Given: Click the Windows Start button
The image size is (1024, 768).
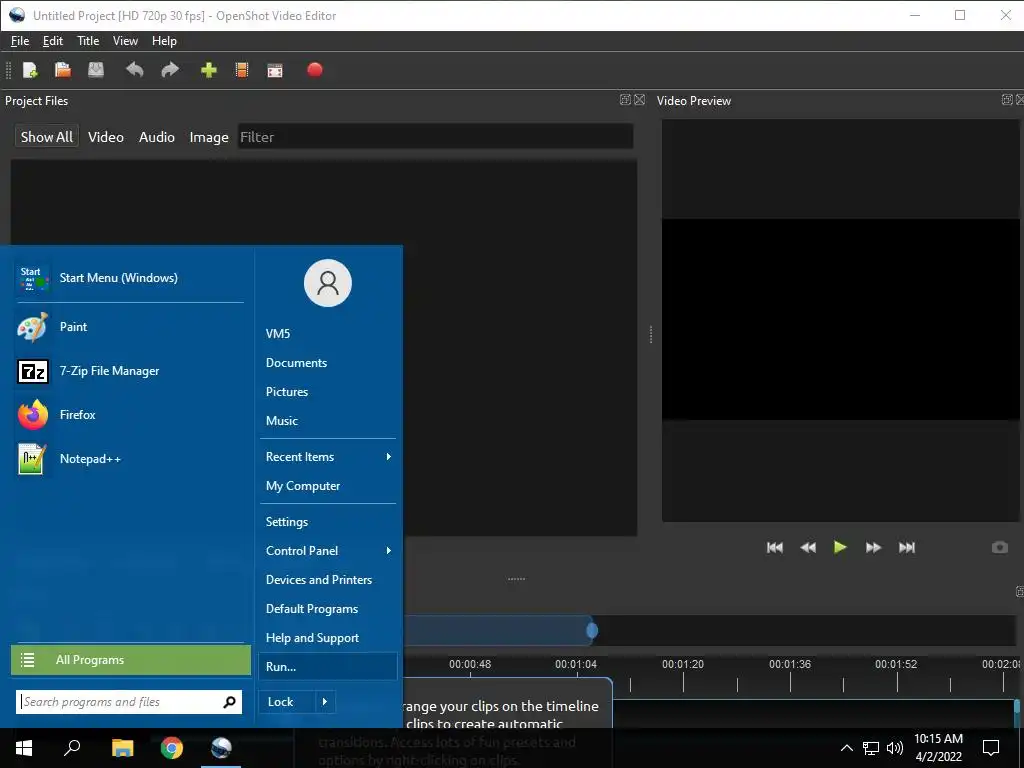Looking at the screenshot, I should (x=24, y=748).
